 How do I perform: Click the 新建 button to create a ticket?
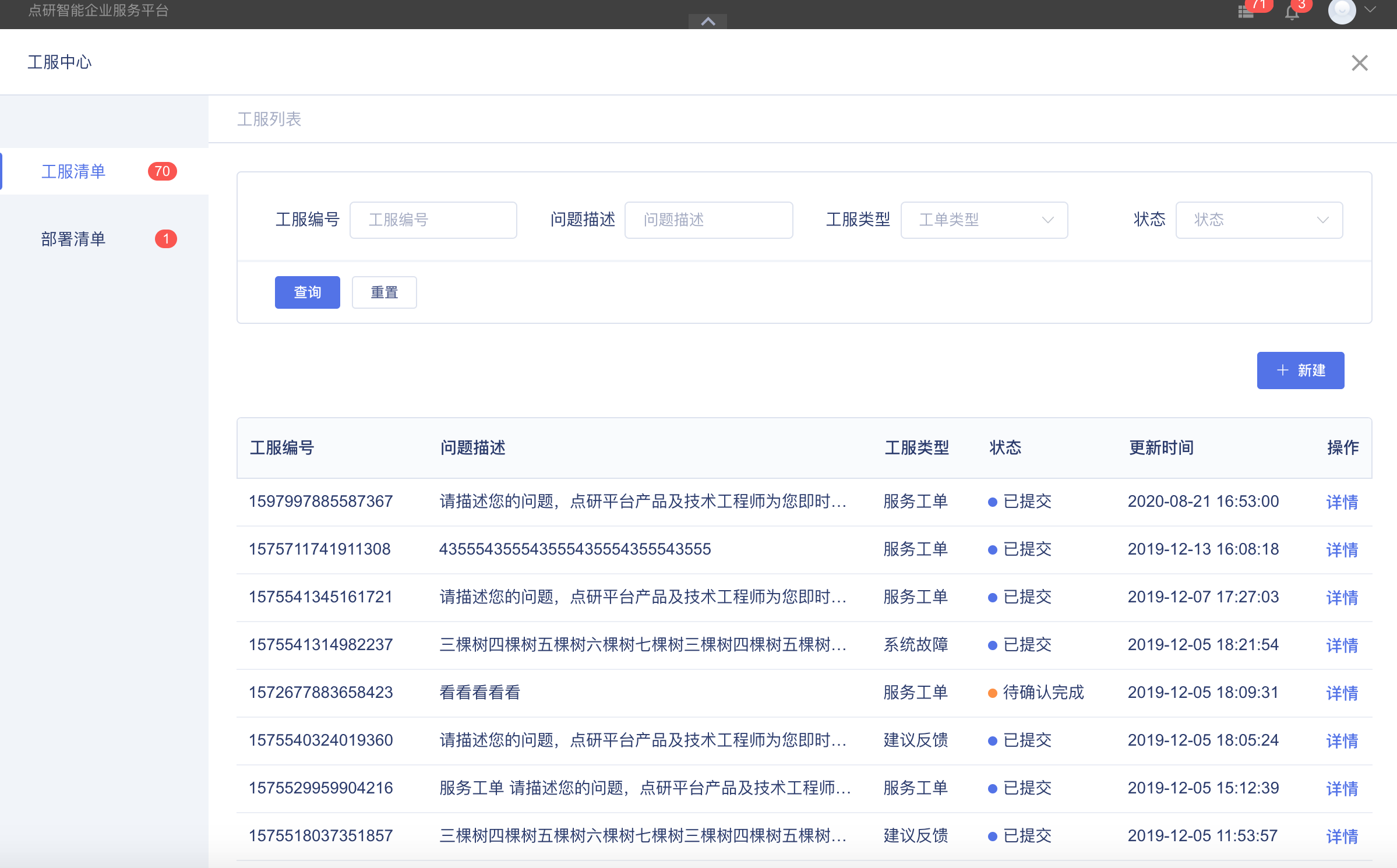pos(1300,371)
